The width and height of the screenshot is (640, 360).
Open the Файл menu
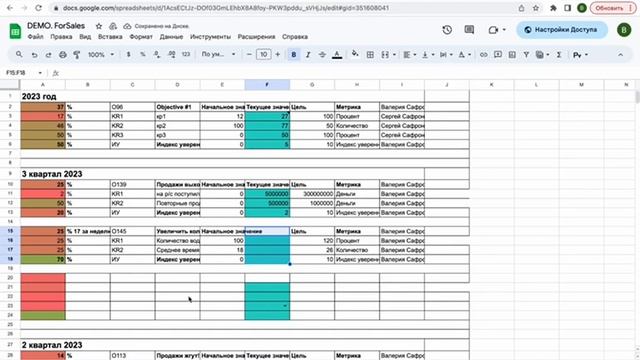point(36,37)
